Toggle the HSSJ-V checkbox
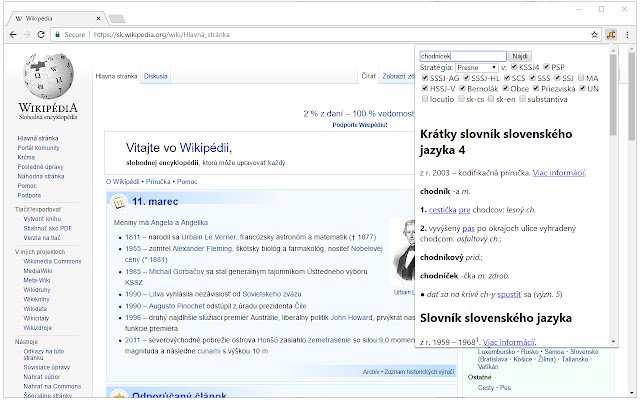 (x=425, y=88)
